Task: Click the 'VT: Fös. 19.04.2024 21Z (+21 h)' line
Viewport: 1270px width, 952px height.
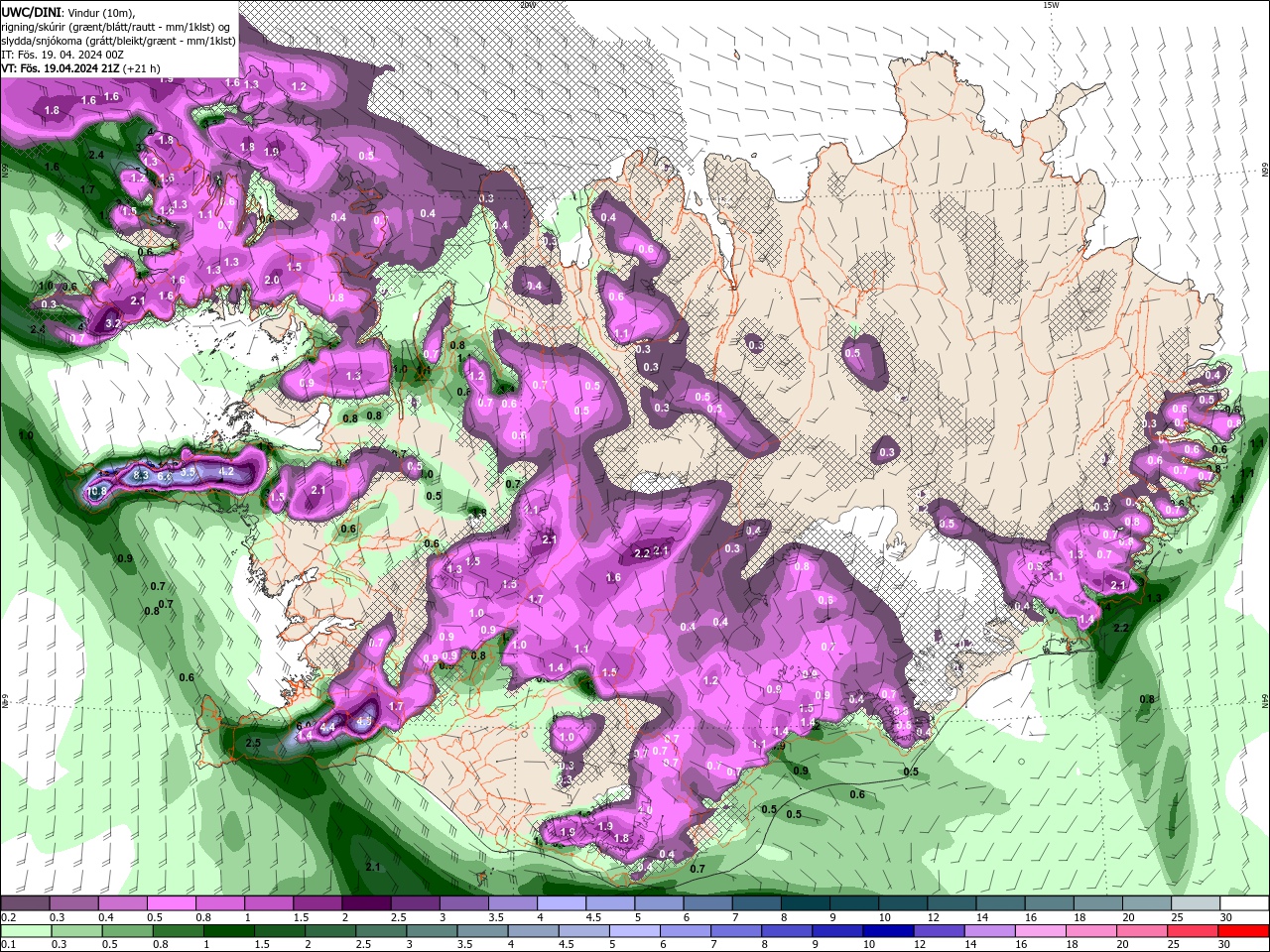Action: [80, 67]
